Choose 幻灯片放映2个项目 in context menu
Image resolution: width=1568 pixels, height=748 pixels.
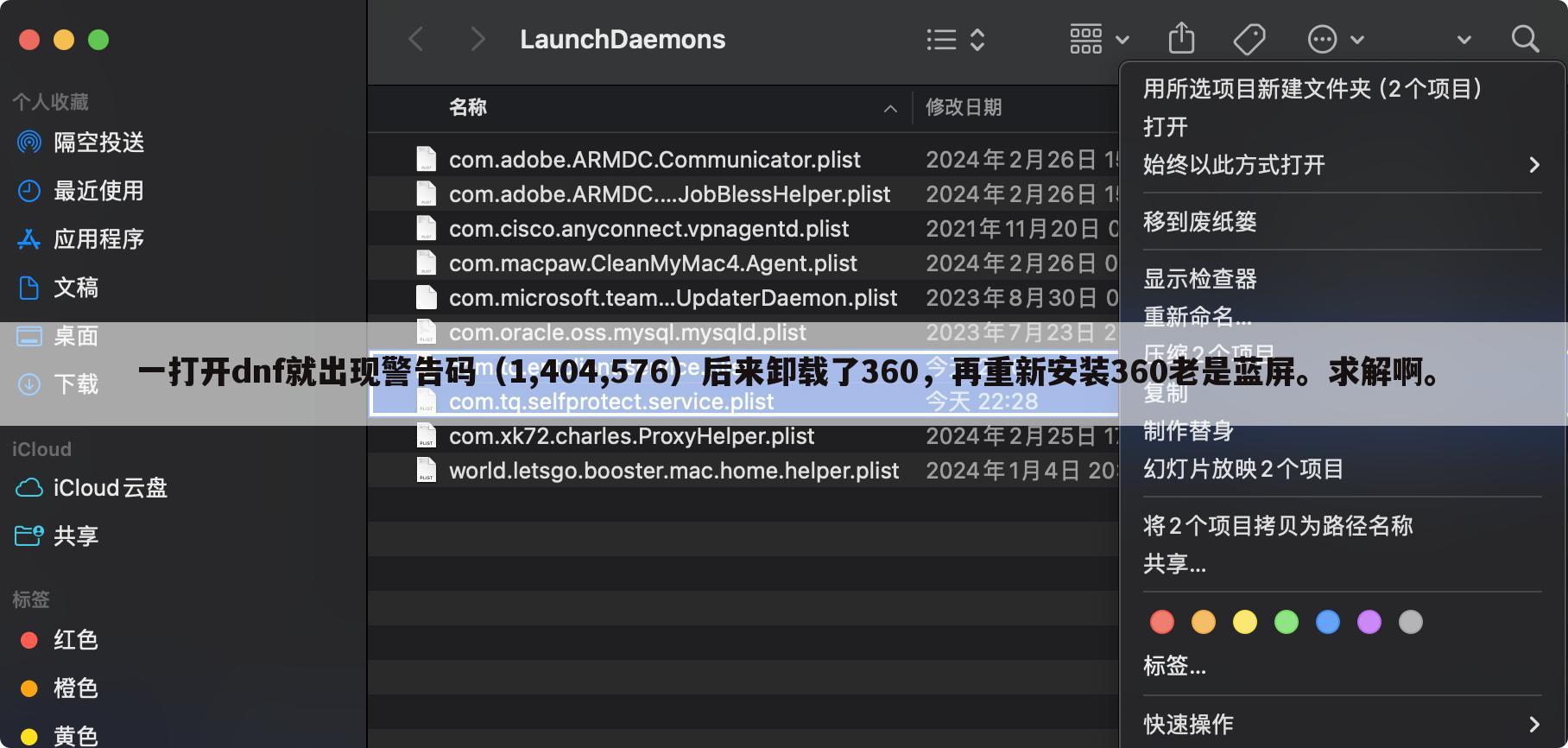(x=1243, y=469)
